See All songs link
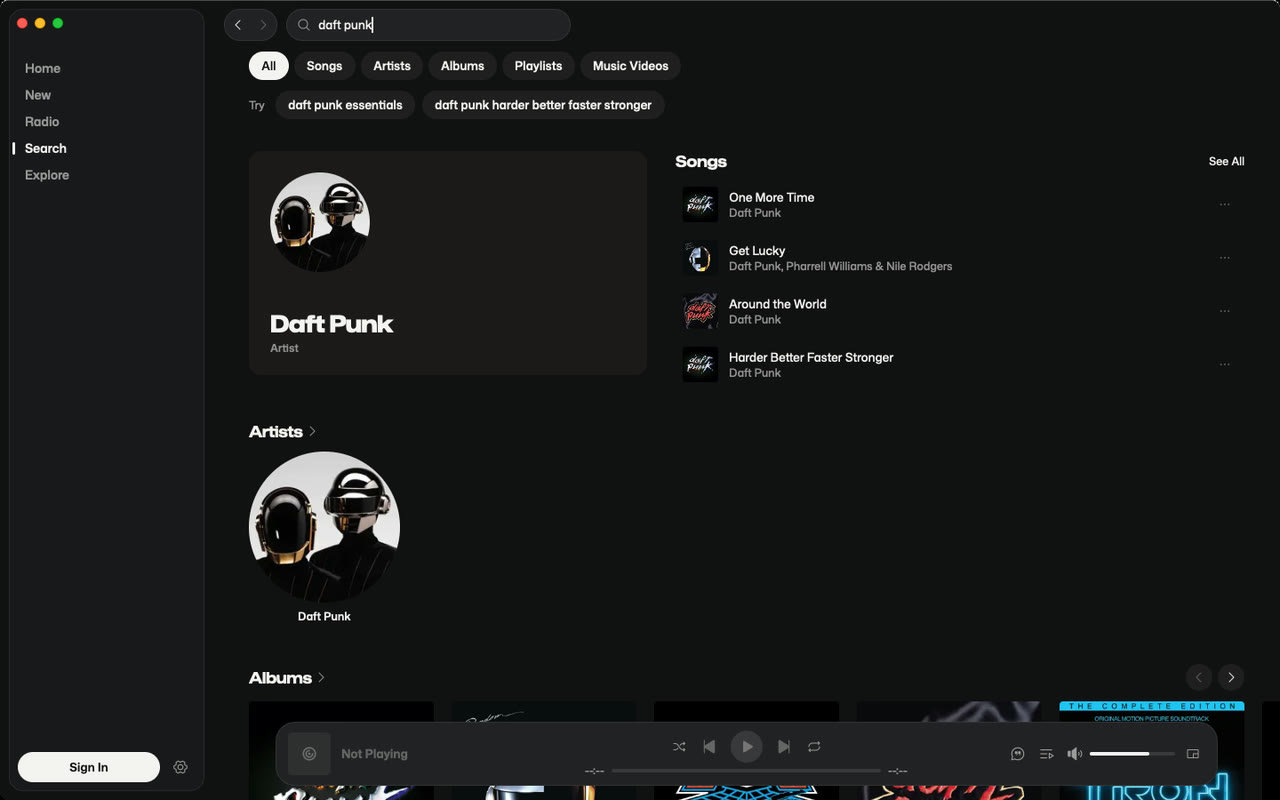This screenshot has width=1280, height=800. click(1226, 161)
